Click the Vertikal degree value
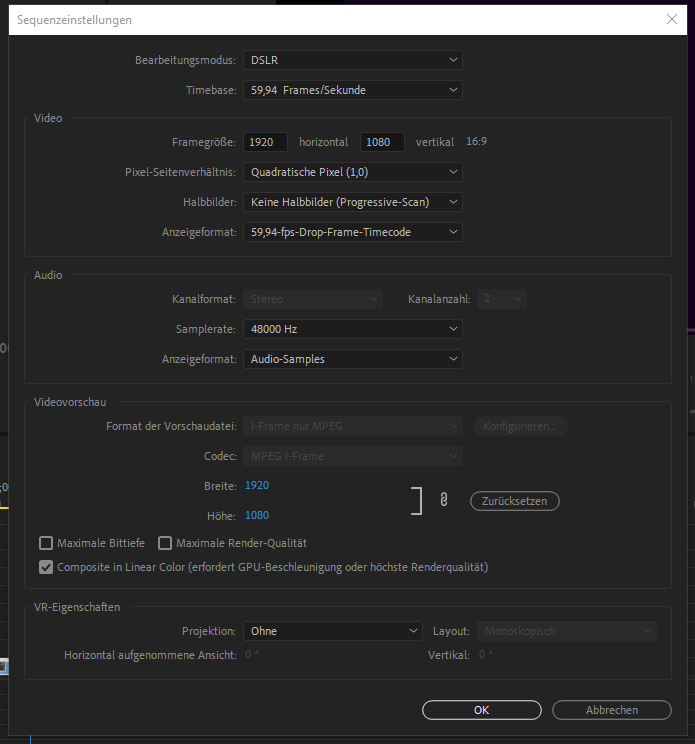 point(486,654)
